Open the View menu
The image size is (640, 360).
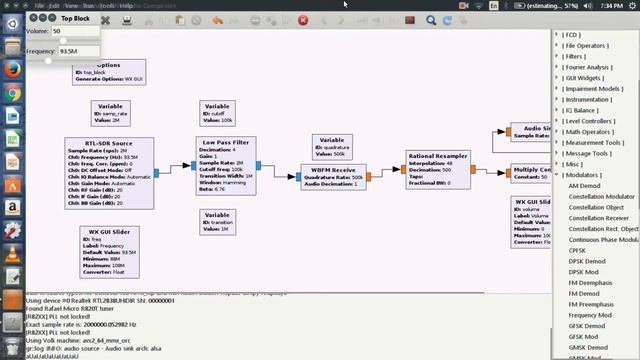click(71, 6)
